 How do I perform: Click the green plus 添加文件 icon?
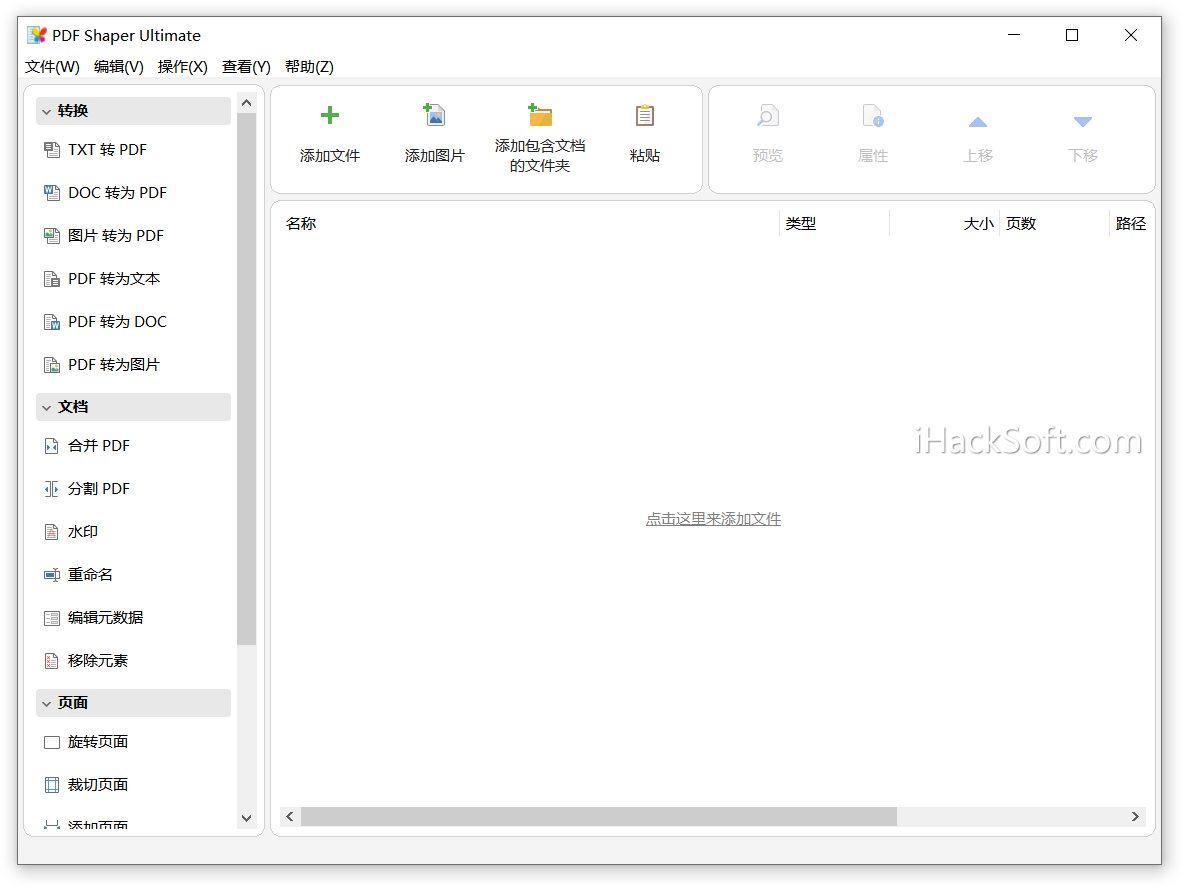(329, 115)
